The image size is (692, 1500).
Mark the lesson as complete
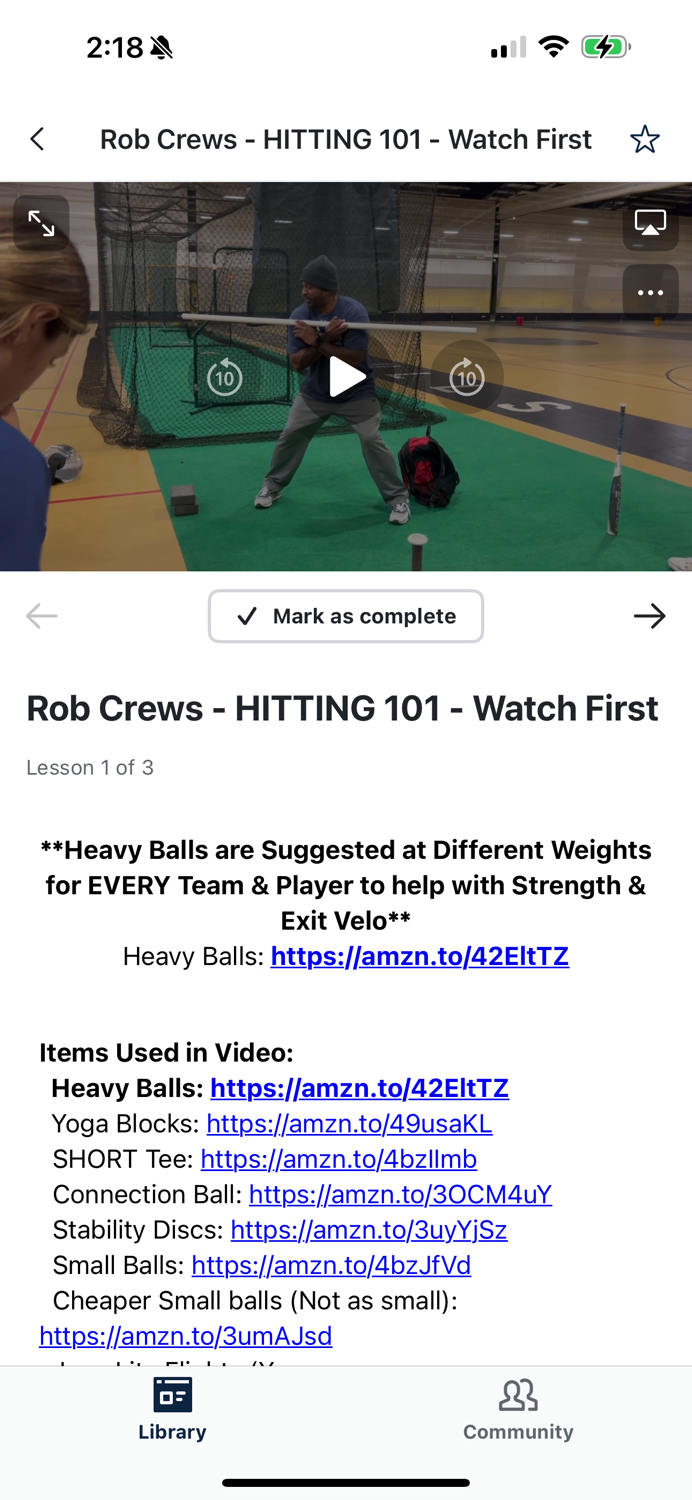[346, 616]
